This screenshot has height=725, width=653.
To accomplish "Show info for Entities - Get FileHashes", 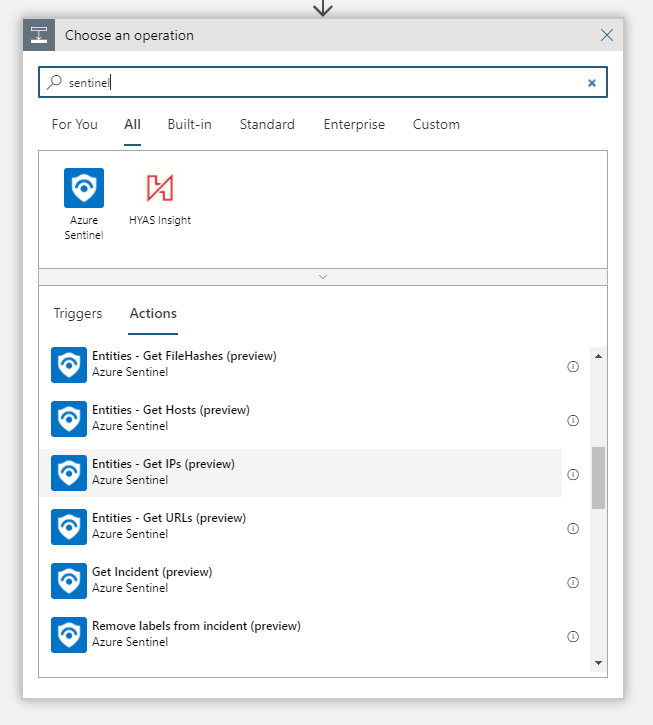I will pos(573,367).
